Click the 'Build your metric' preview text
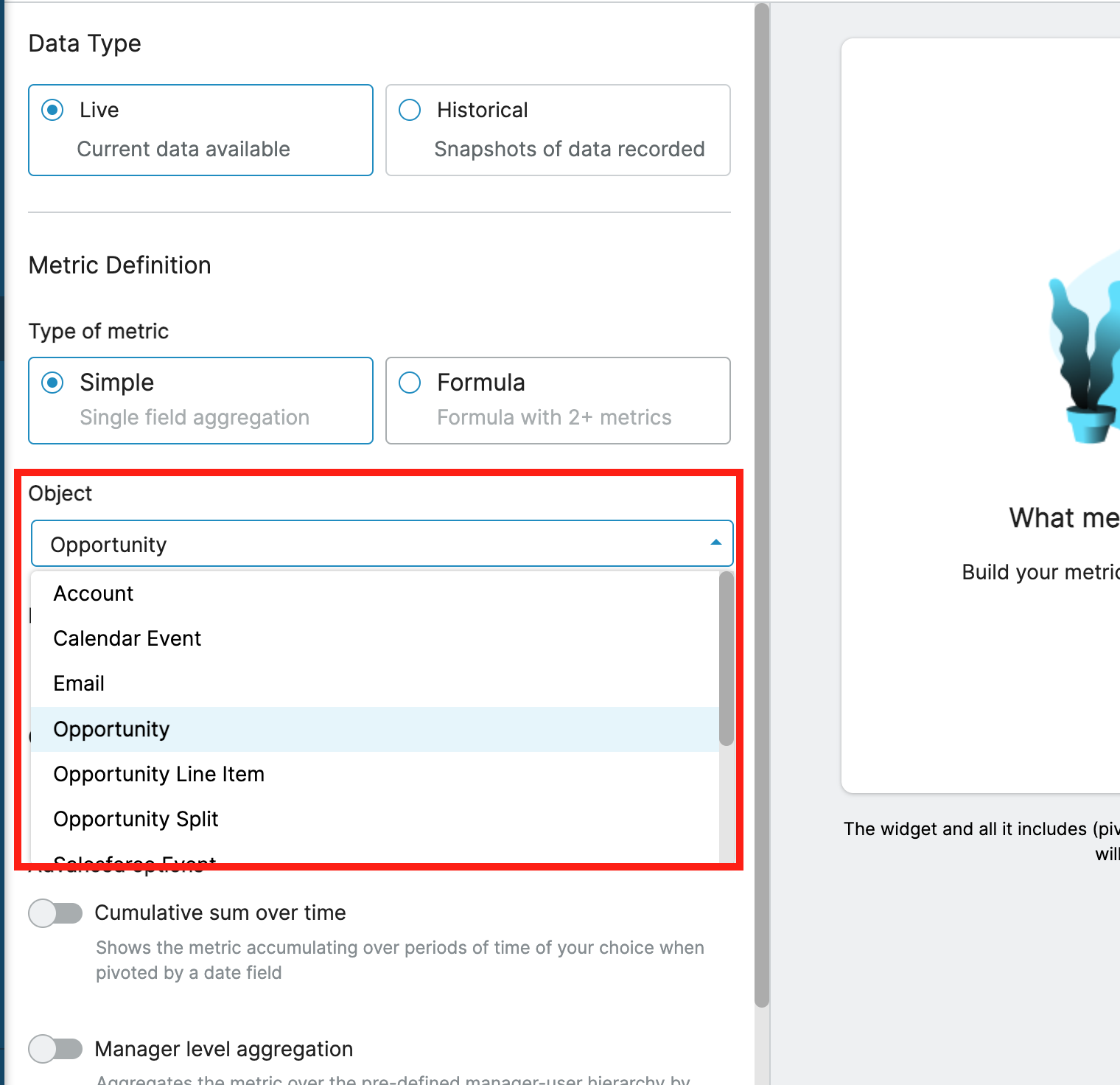The width and height of the screenshot is (1120, 1085). 1040,572
